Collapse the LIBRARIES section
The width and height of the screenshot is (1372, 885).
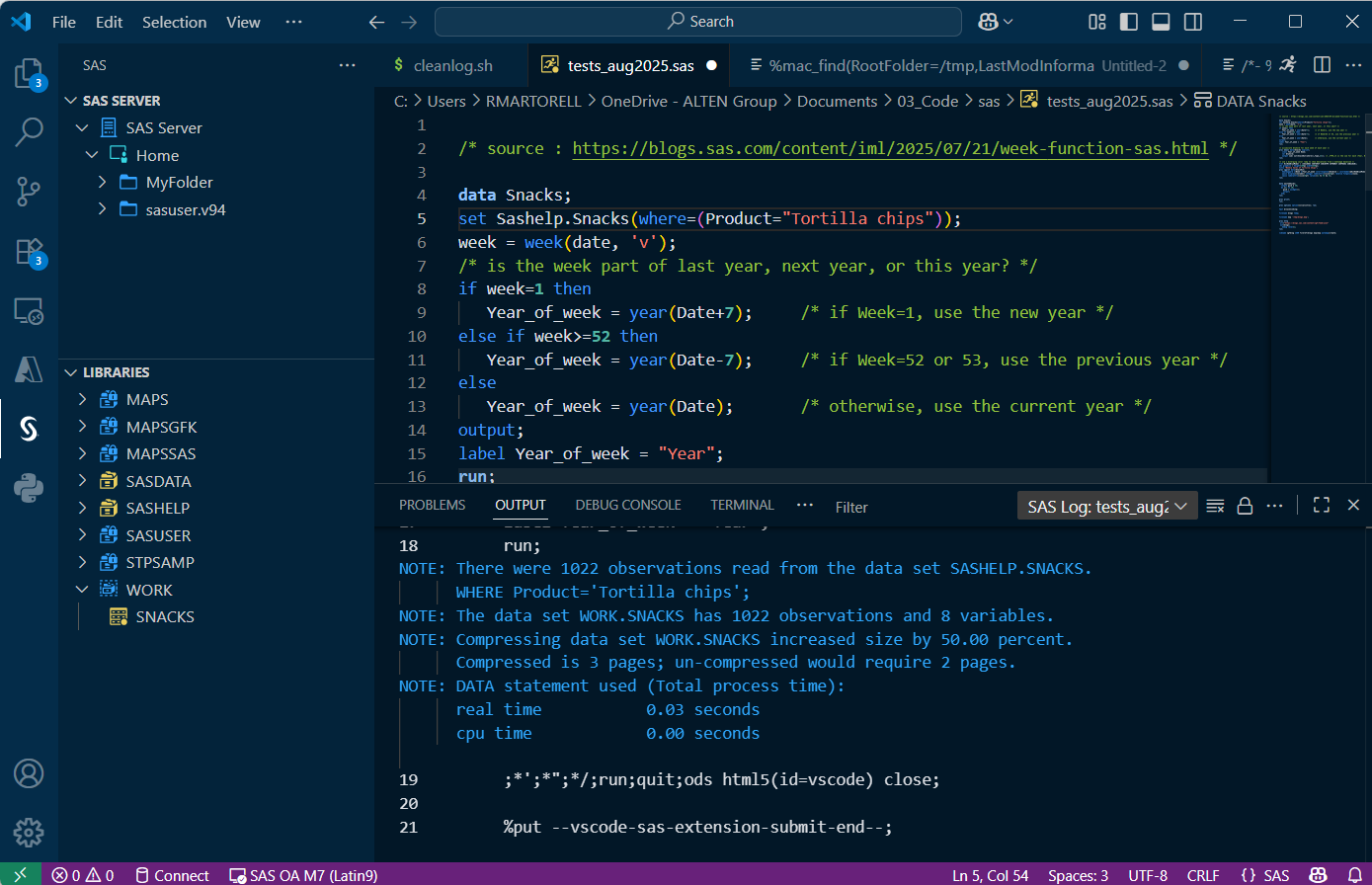tap(117, 372)
